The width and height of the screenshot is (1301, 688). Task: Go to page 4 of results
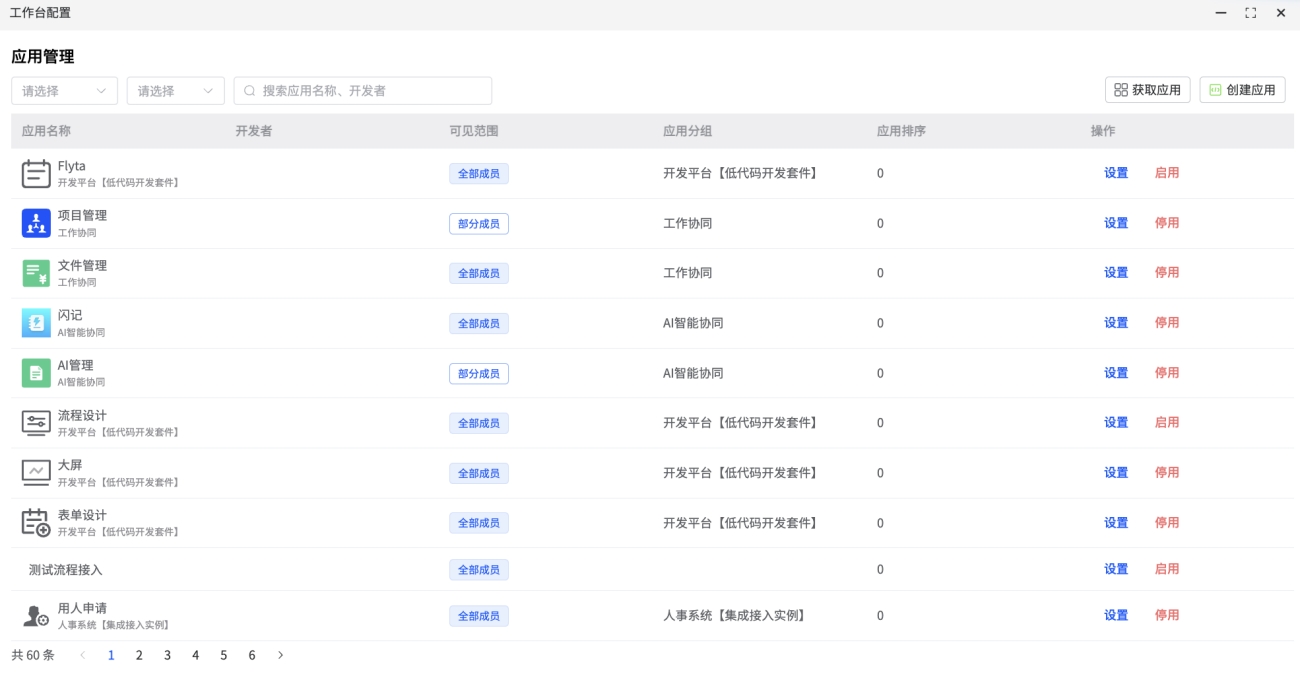(x=195, y=655)
